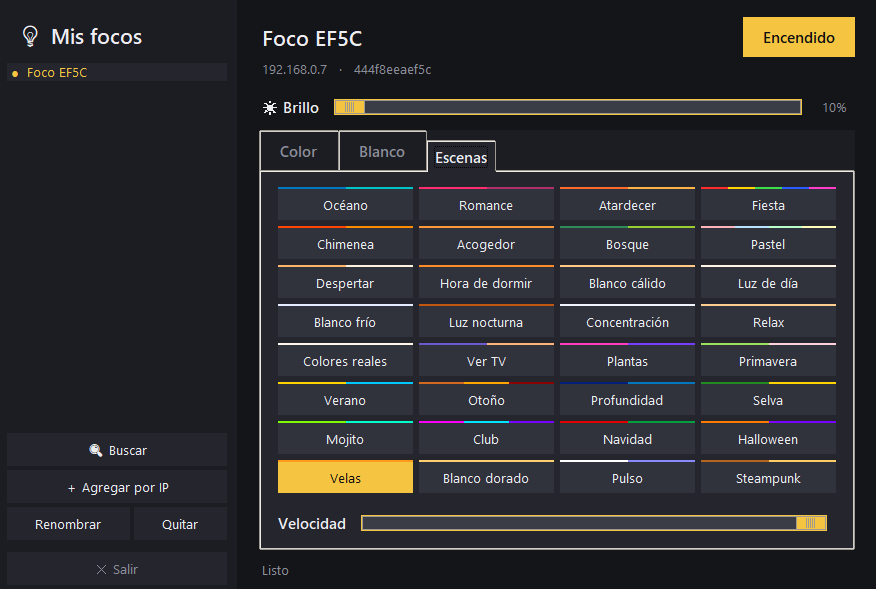Set the Blanco cálido scene

click(x=627, y=282)
